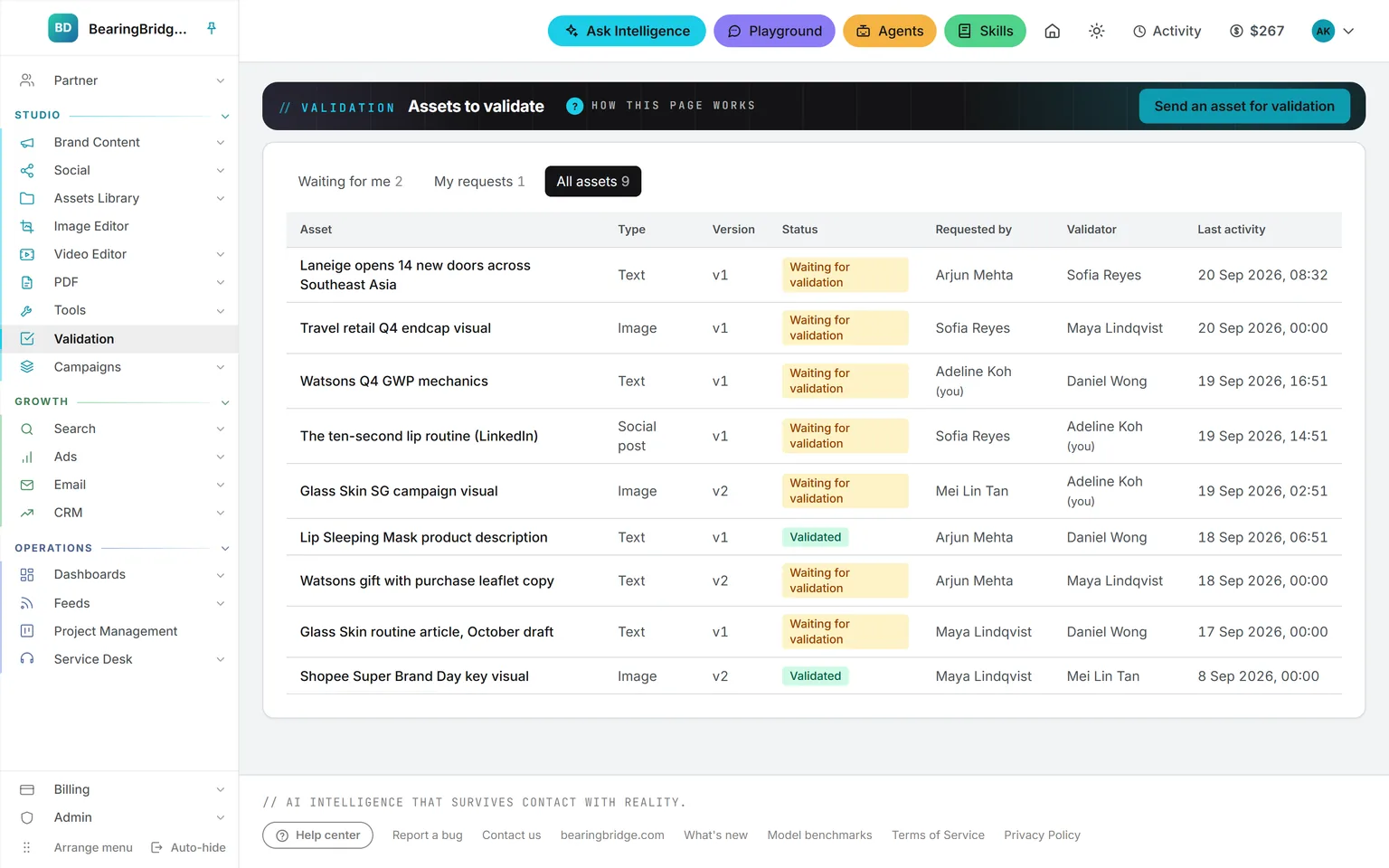Open the Skills button
The image size is (1389, 868).
click(x=985, y=31)
